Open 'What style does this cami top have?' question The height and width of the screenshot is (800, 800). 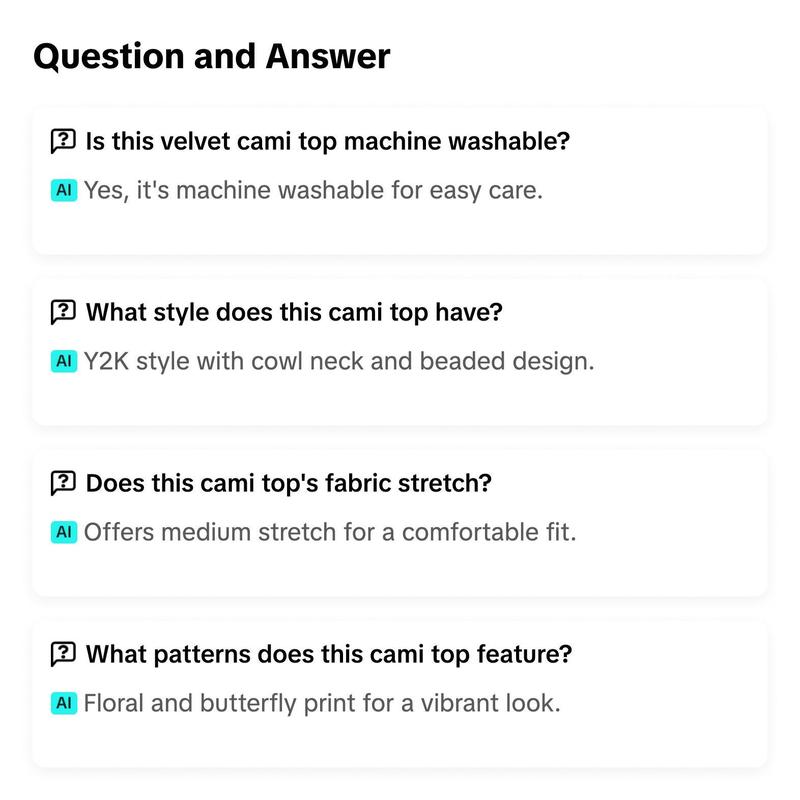(x=294, y=312)
